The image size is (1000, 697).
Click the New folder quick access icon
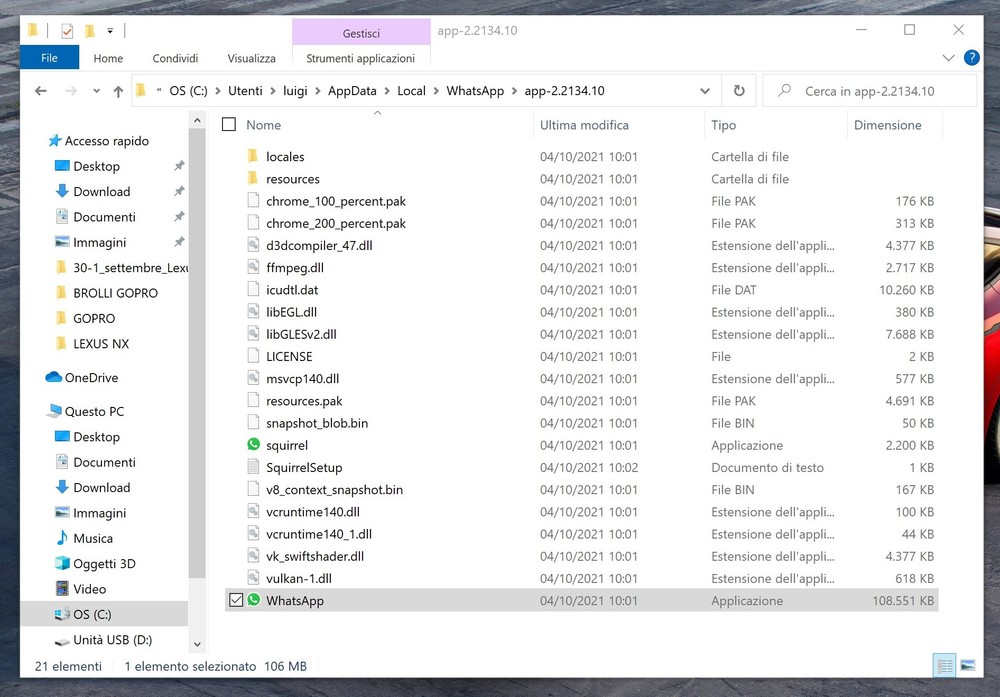(x=89, y=30)
